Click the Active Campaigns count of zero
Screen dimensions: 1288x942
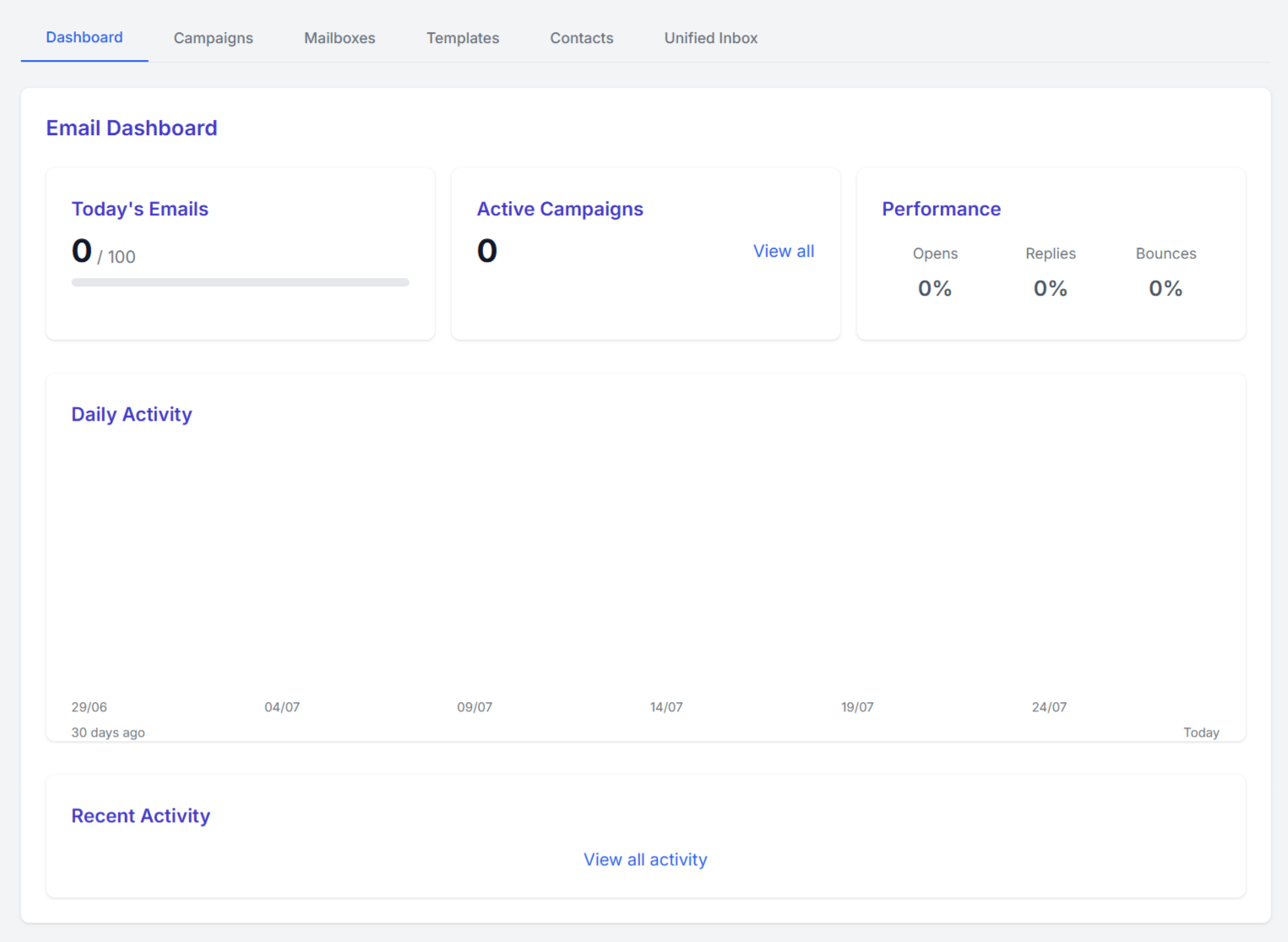(x=487, y=251)
